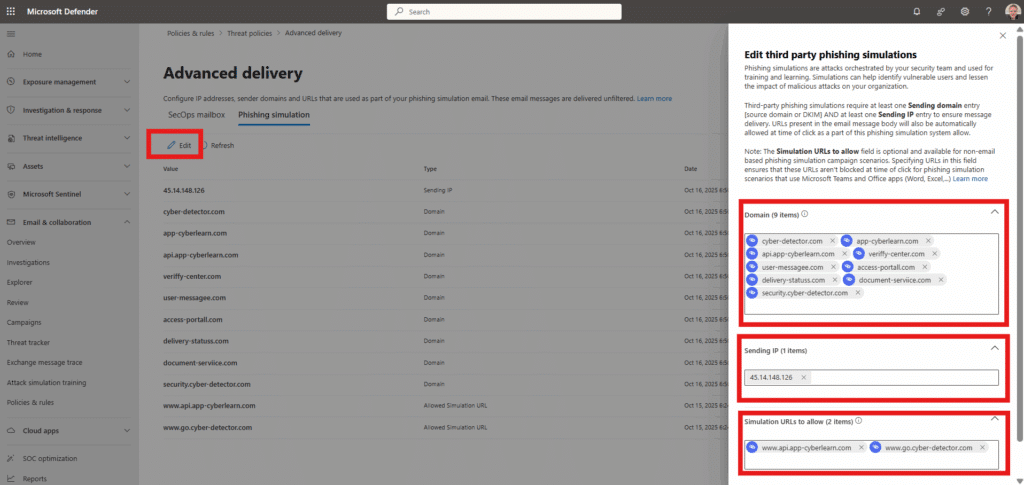Image resolution: width=1024 pixels, height=485 pixels.
Task: Select the Reports sidebar icon
Action: pos(11,479)
